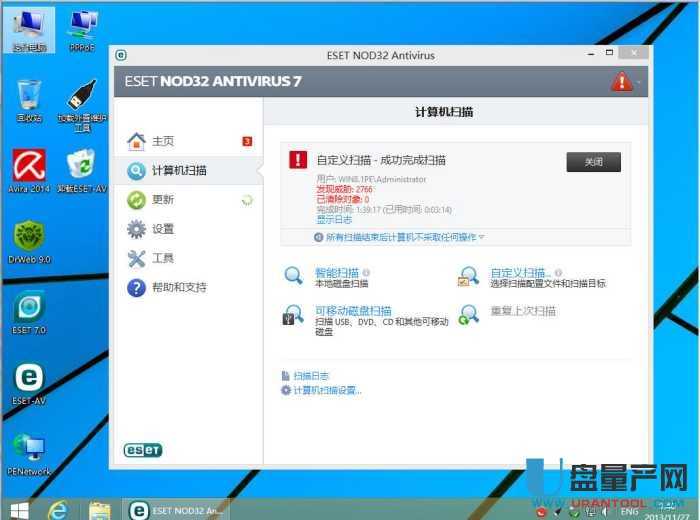This screenshot has width=700, height=520.
Task: Open DrWeb 9.0 desktop icon
Action: 29,238
